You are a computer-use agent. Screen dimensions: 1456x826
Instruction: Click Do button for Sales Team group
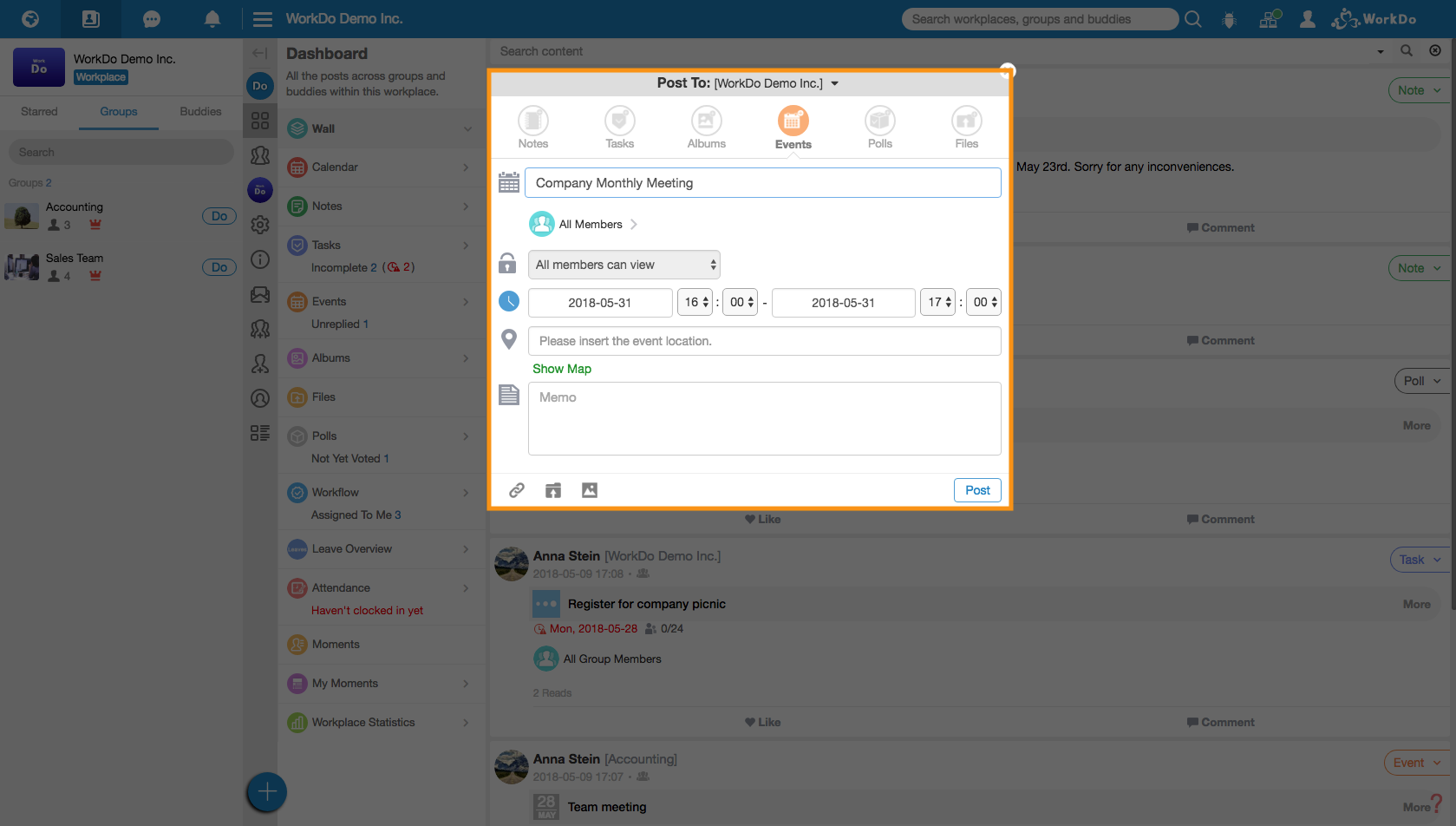tap(219, 267)
